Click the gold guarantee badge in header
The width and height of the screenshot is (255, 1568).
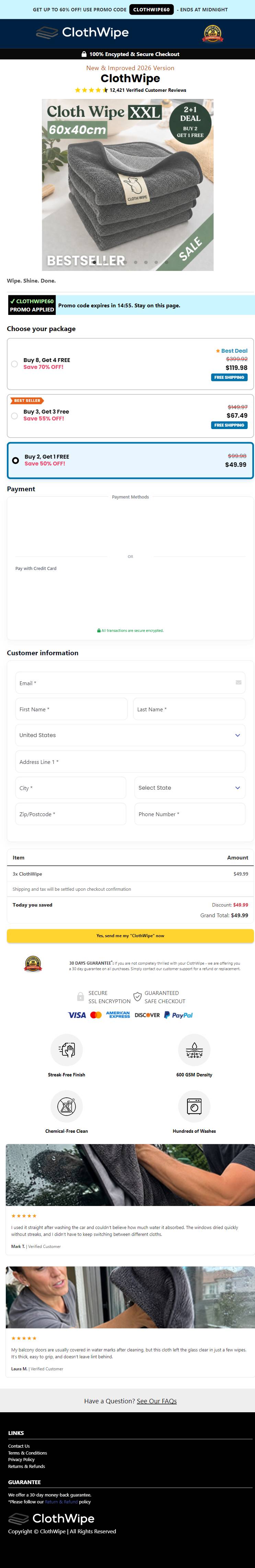(x=212, y=33)
